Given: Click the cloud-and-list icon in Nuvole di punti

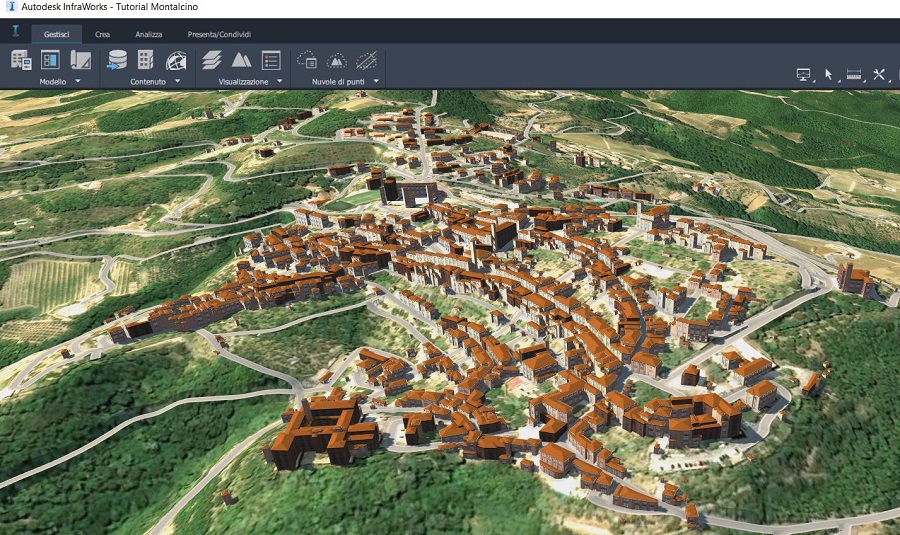Looking at the screenshot, I should pos(307,60).
